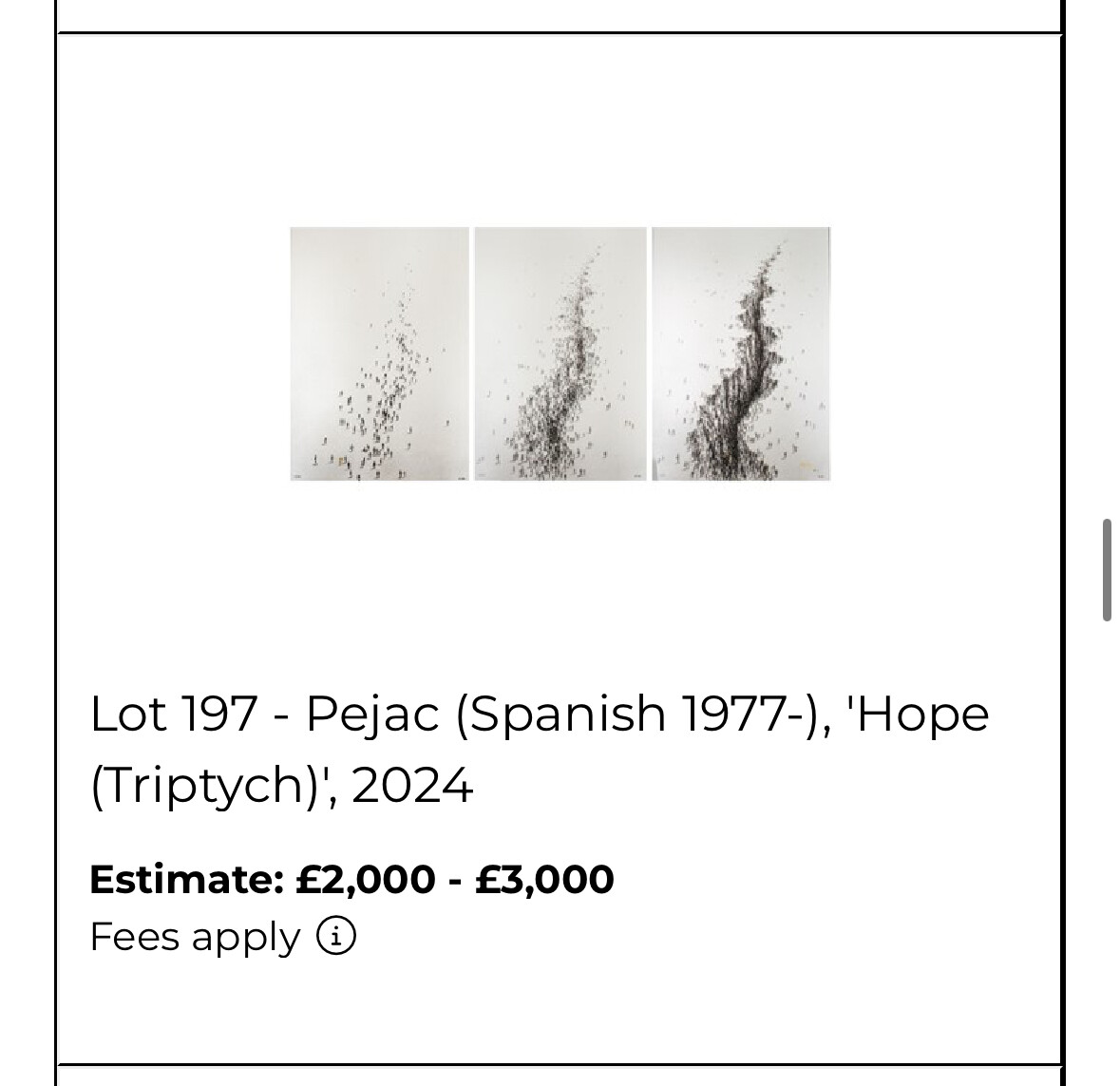Tap the 'Fees apply' text
Viewport: 1120px width, 1086px height.
(x=195, y=937)
